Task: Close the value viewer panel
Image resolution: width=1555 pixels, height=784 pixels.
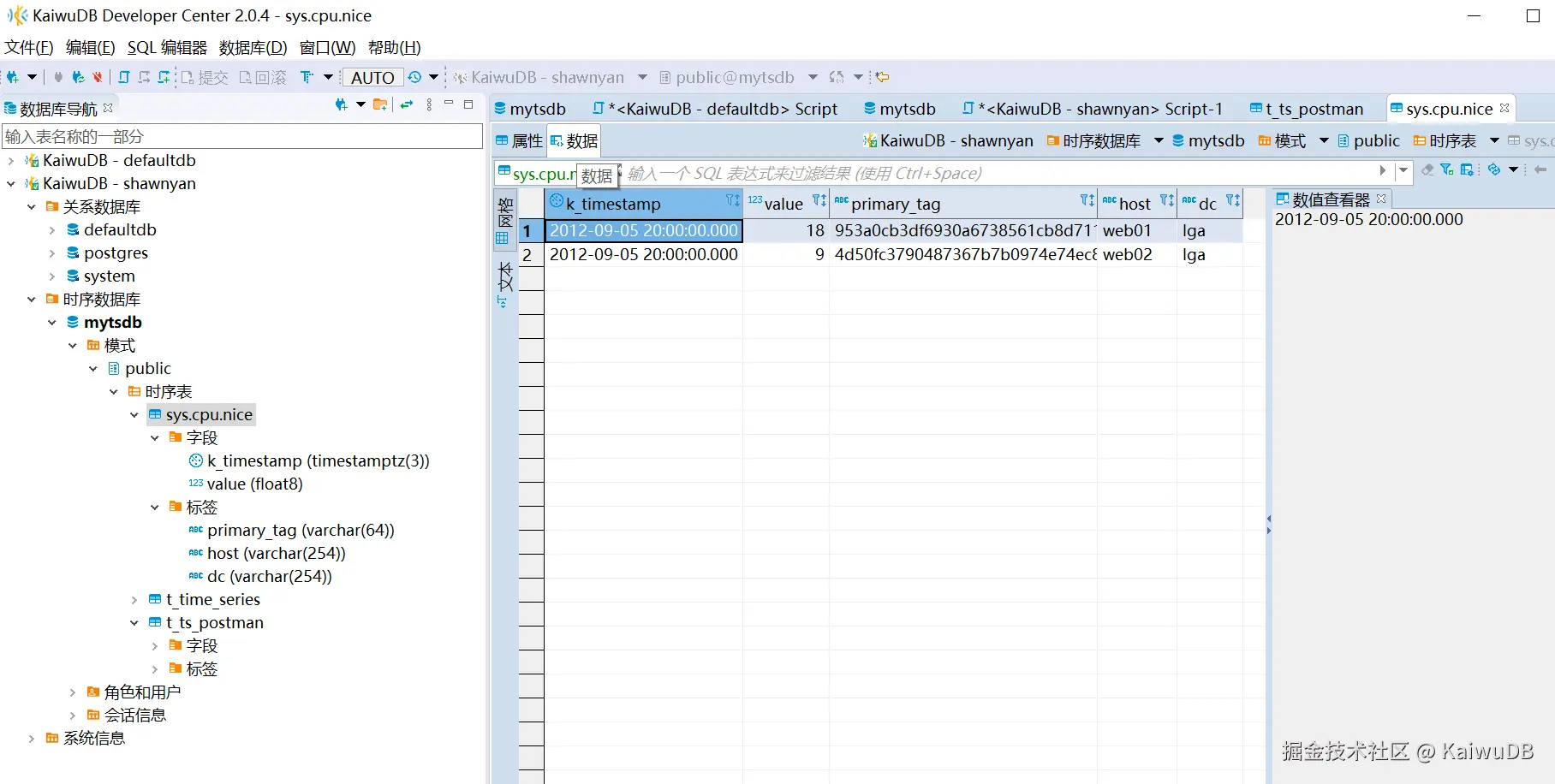Action: [x=1381, y=199]
